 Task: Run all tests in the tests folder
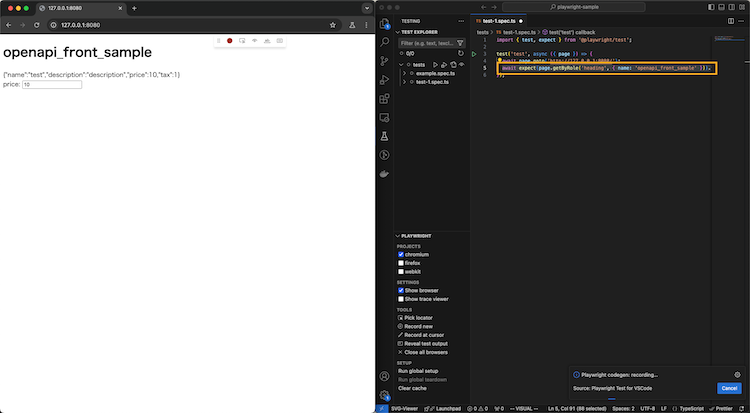pos(435,65)
